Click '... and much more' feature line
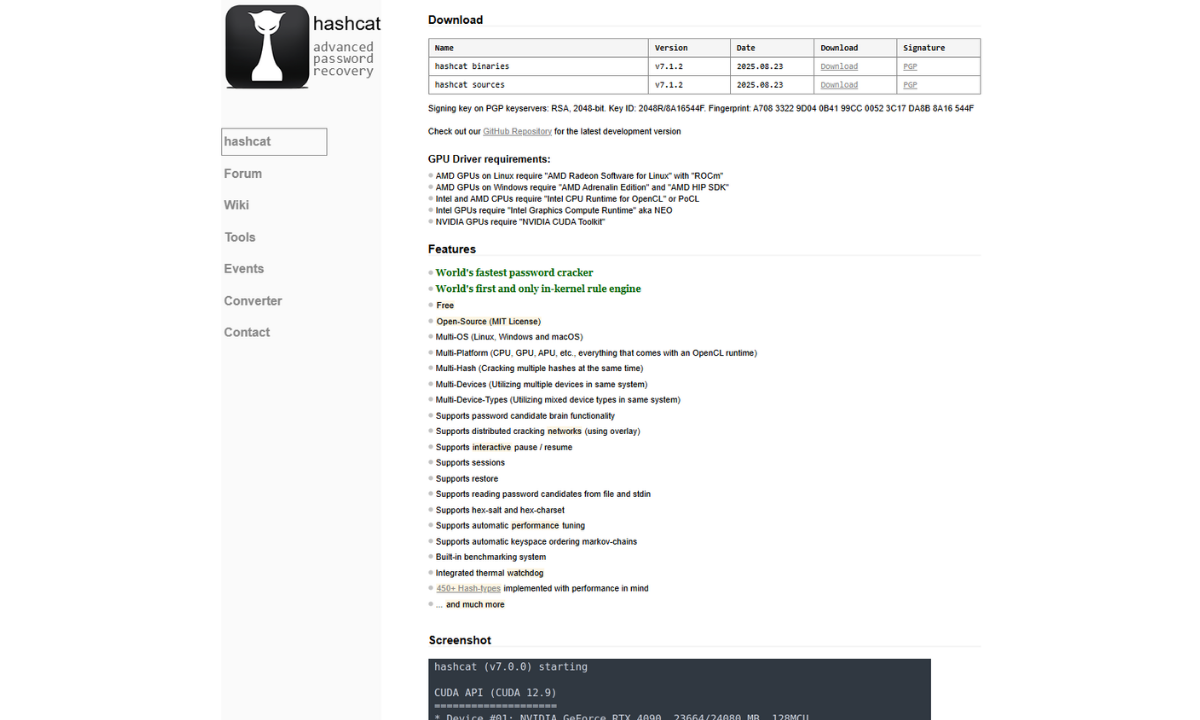 point(470,605)
